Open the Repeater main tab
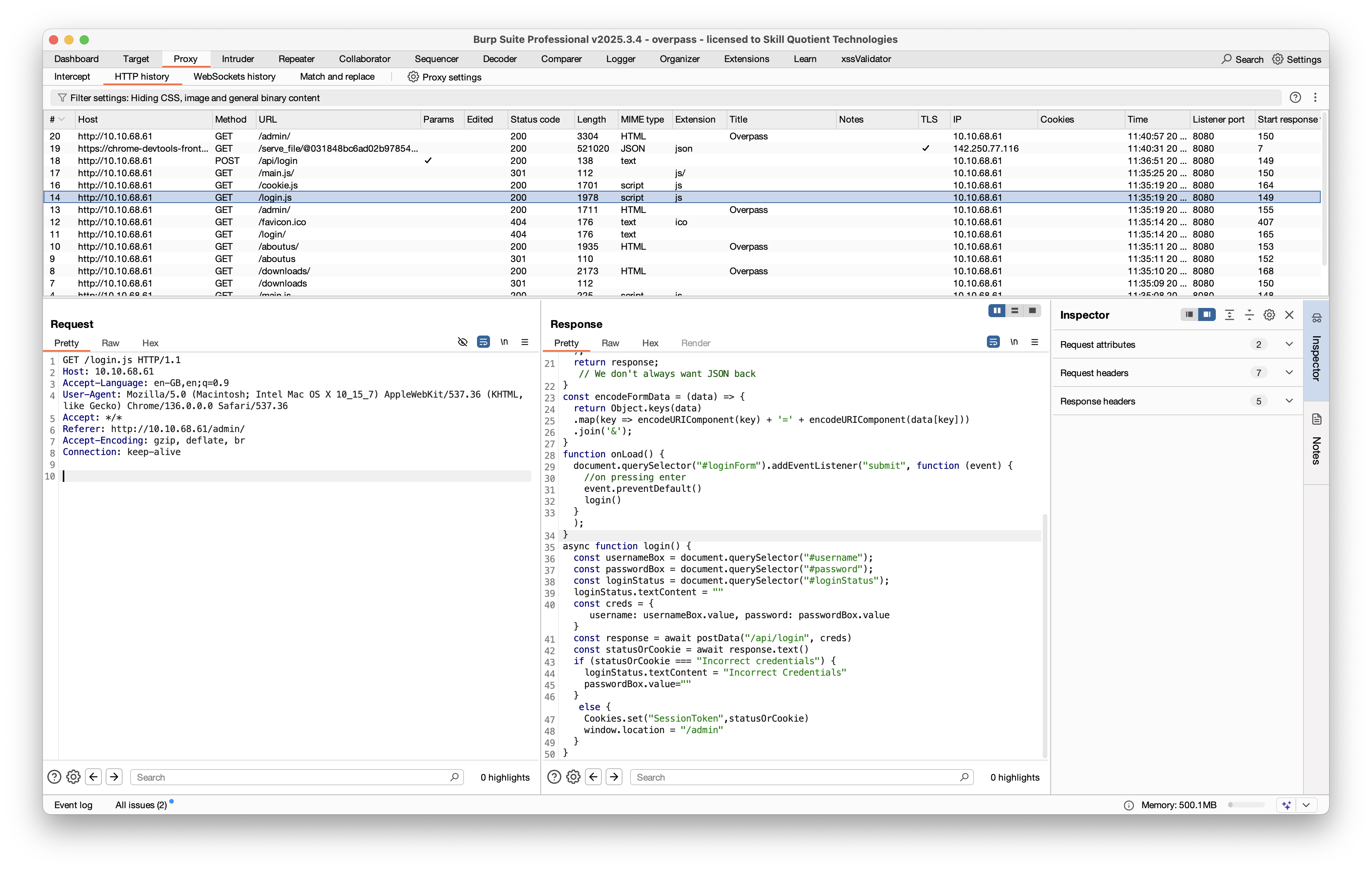The image size is (1372, 871). (296, 59)
